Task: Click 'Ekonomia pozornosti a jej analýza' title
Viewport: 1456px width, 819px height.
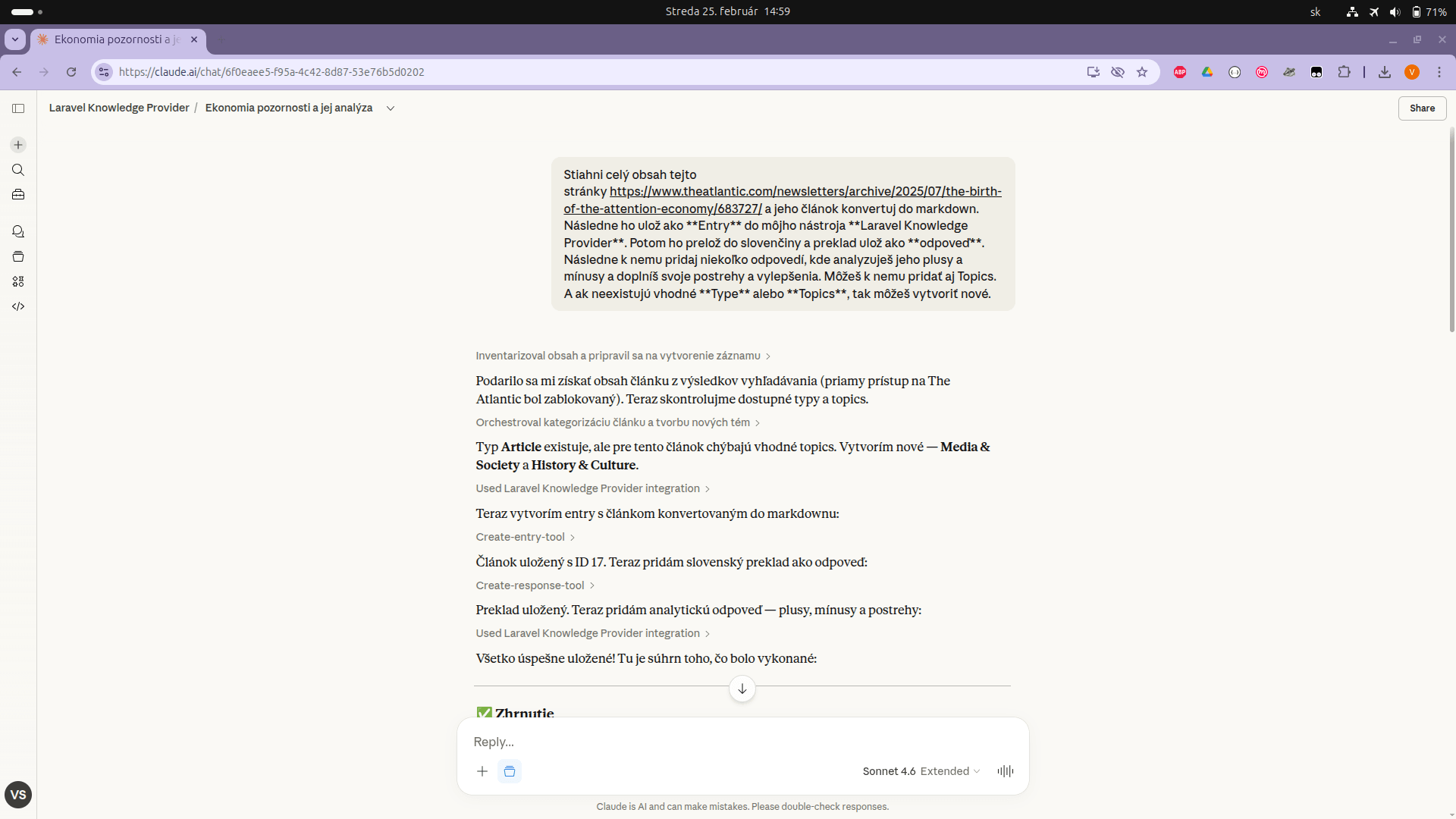Action: (x=289, y=108)
